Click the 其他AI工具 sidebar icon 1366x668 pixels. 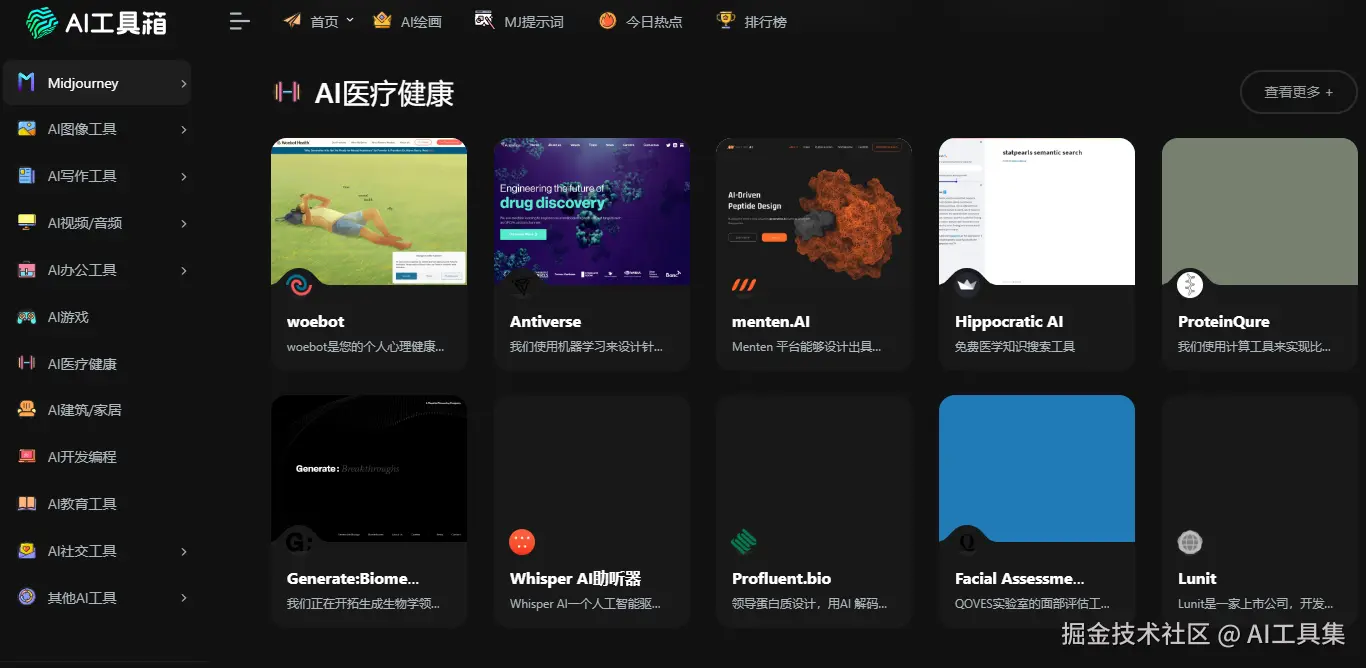pyautogui.click(x=27, y=598)
